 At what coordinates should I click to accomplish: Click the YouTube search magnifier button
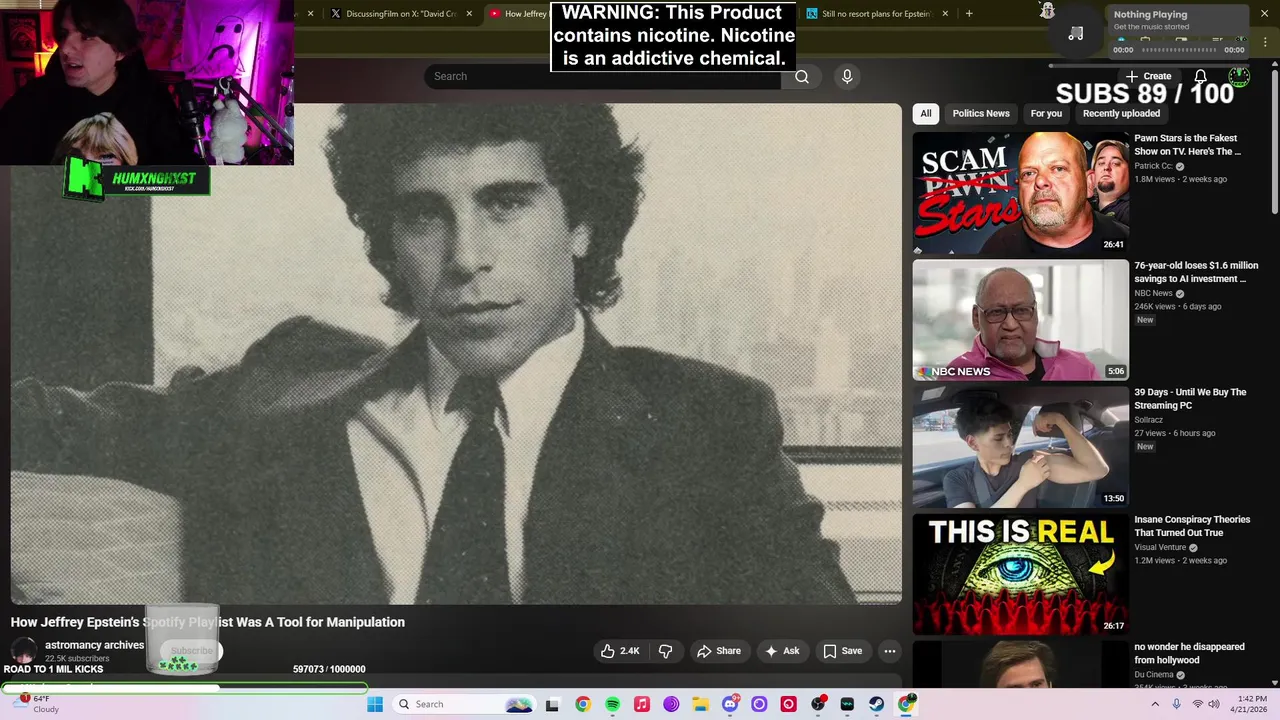tap(802, 76)
